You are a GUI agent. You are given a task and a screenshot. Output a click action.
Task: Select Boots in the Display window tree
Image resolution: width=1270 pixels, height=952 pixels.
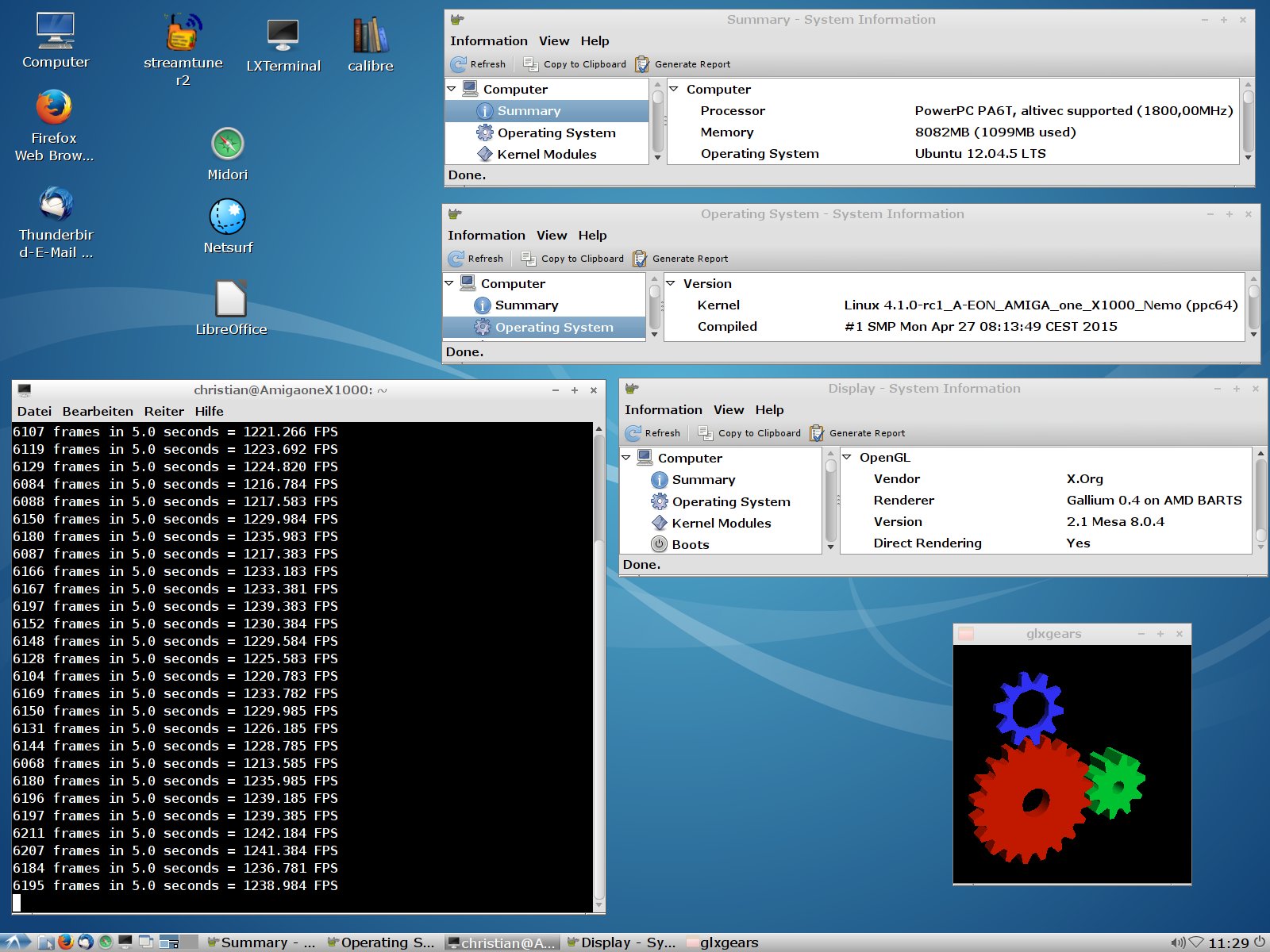point(690,544)
